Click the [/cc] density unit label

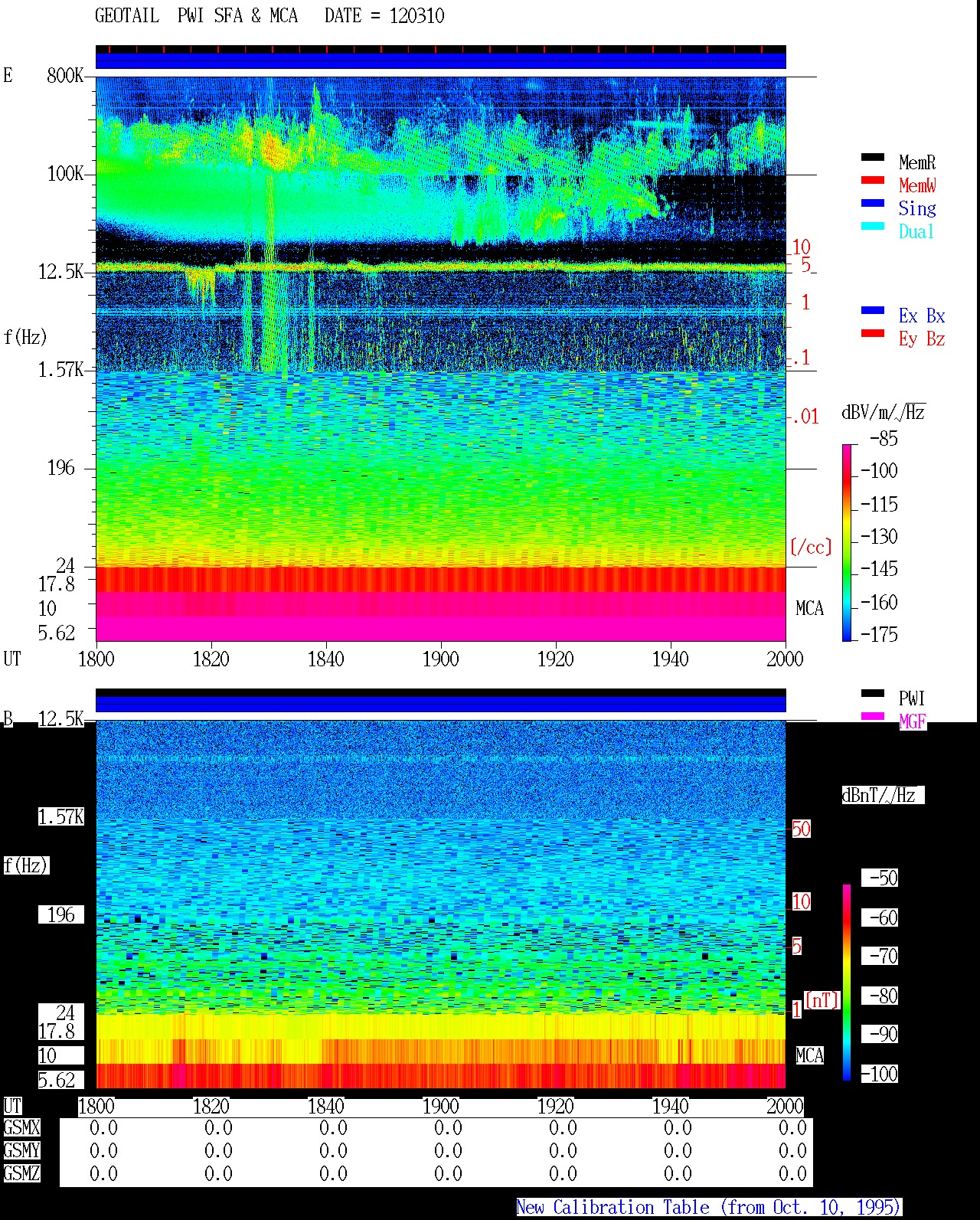tap(811, 547)
